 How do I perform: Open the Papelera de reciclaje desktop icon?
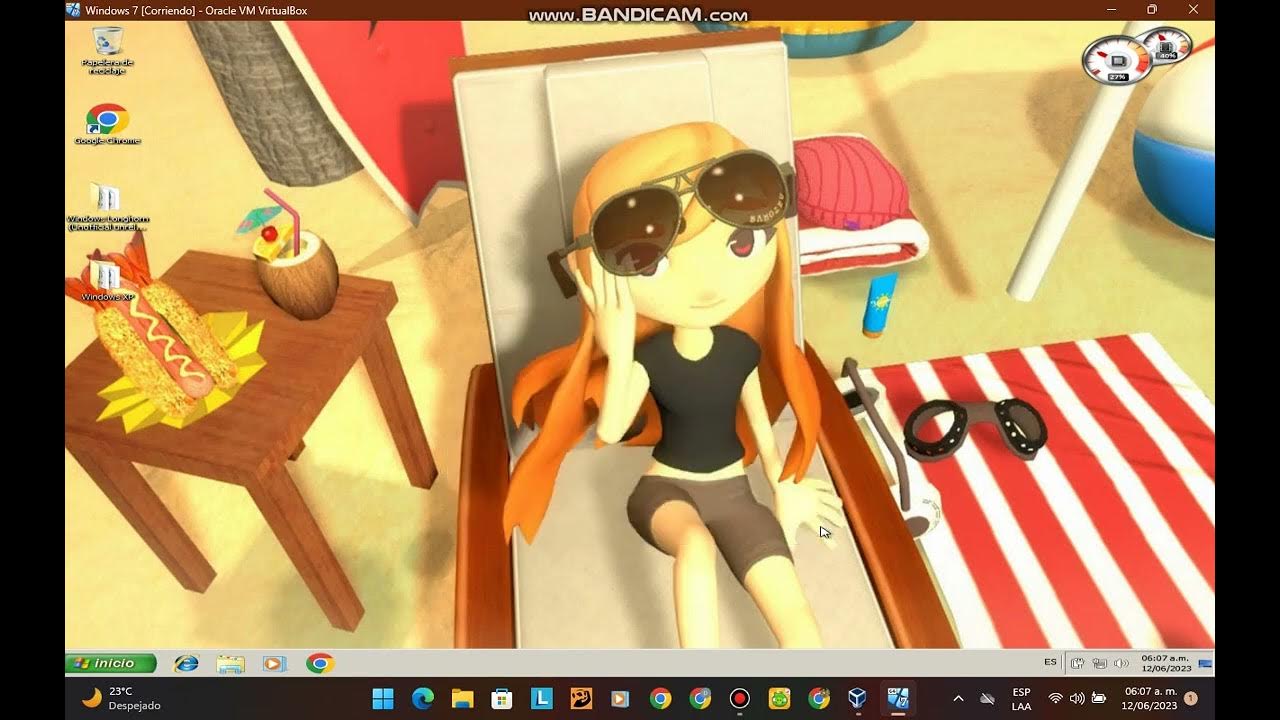click(107, 50)
